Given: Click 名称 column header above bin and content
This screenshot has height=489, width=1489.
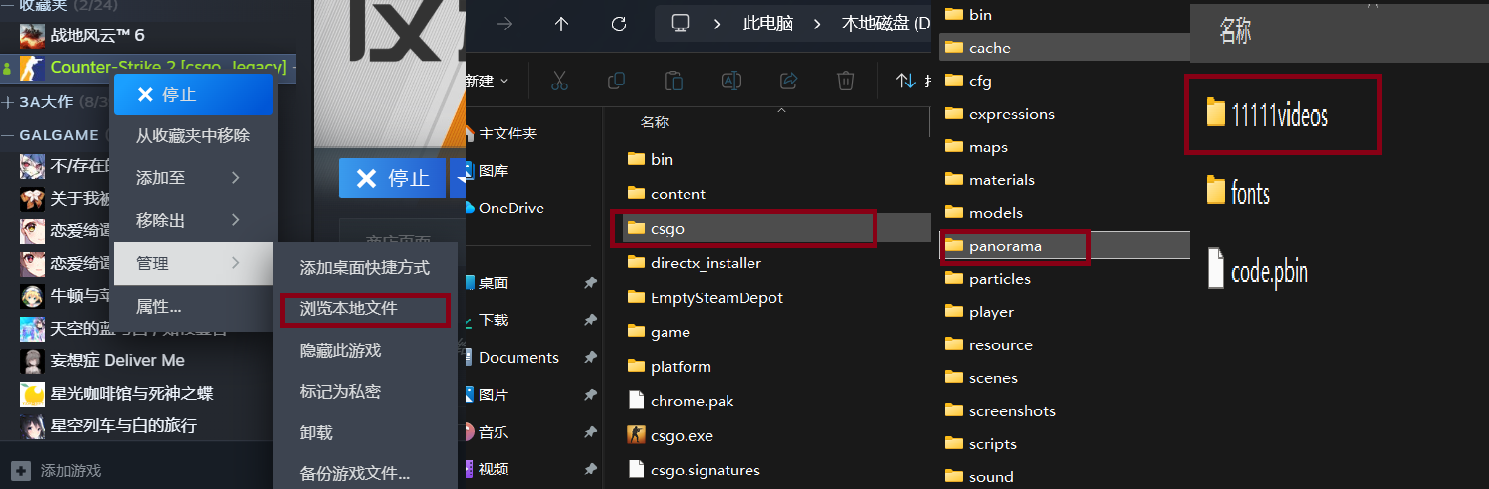Looking at the screenshot, I should click(655, 122).
